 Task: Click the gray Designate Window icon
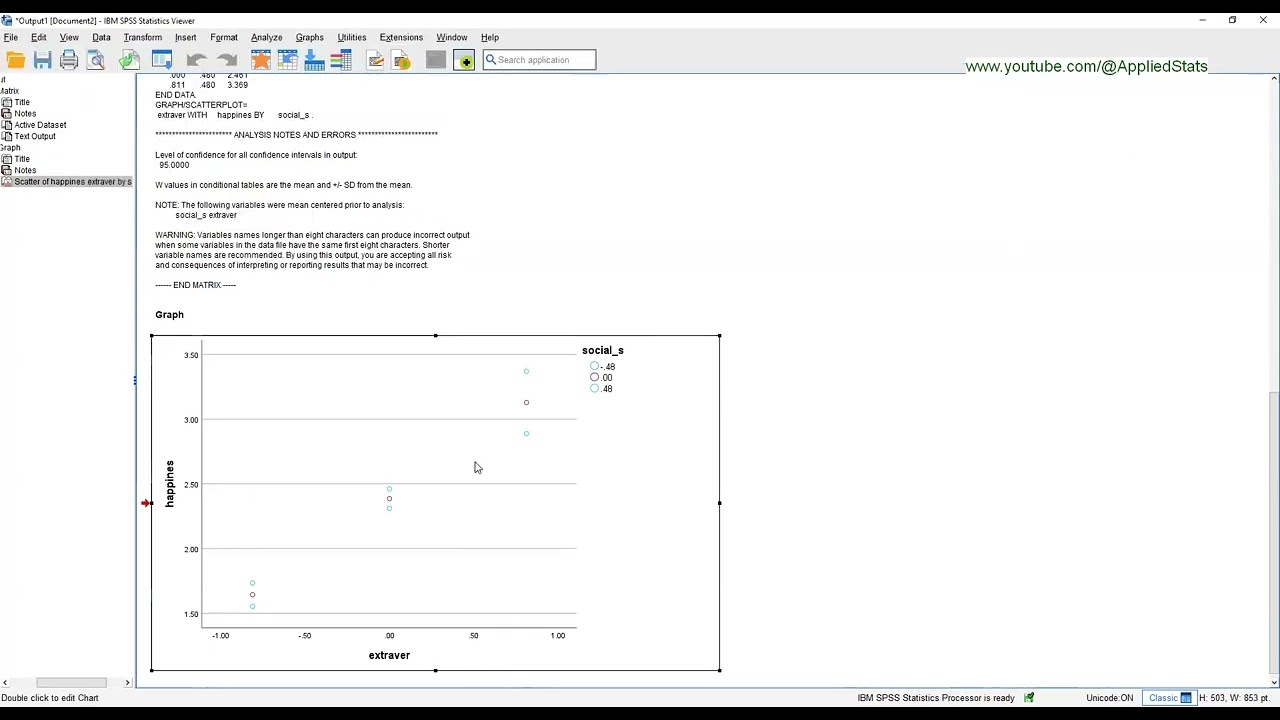click(436, 60)
